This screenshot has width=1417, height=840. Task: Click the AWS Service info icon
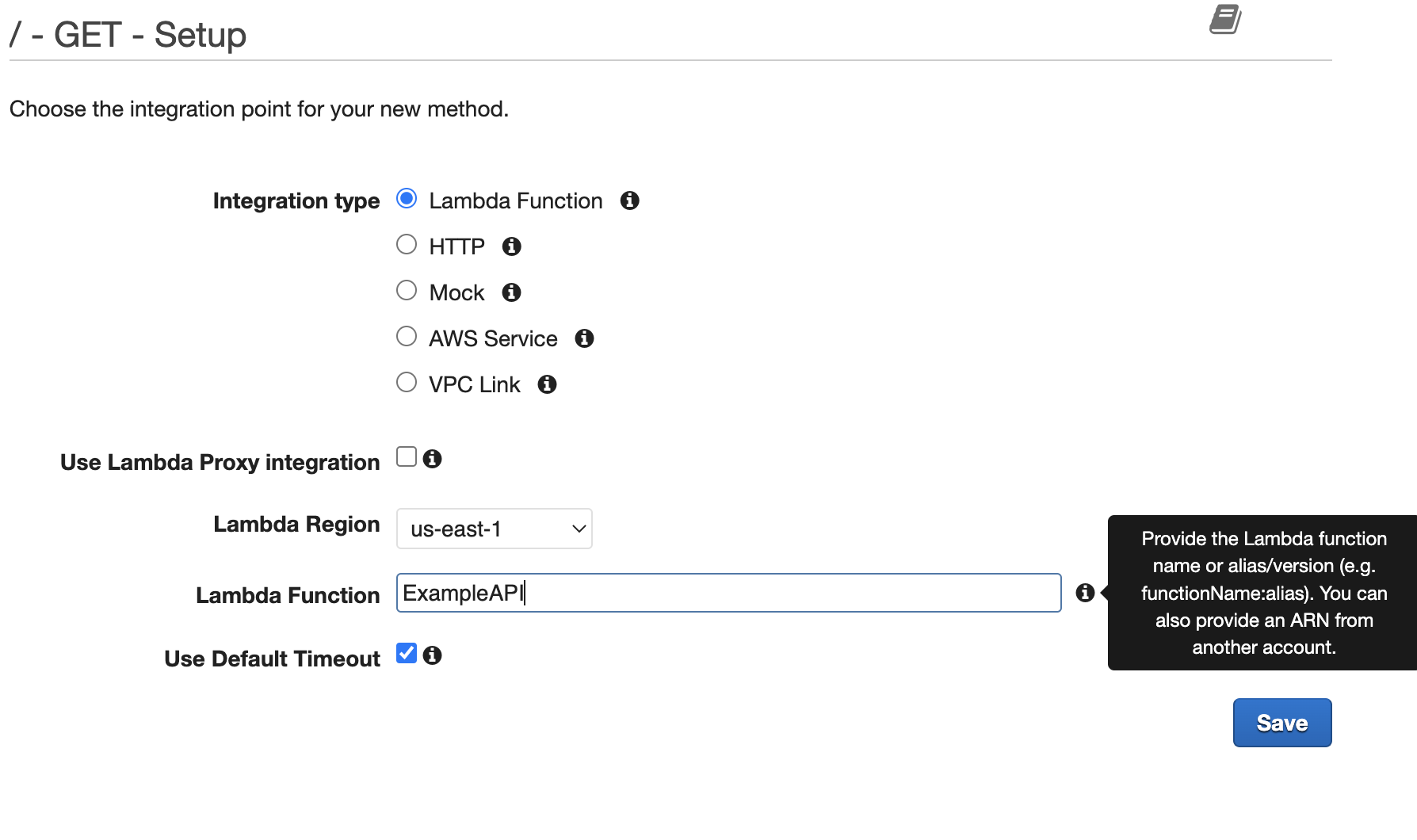tap(585, 338)
